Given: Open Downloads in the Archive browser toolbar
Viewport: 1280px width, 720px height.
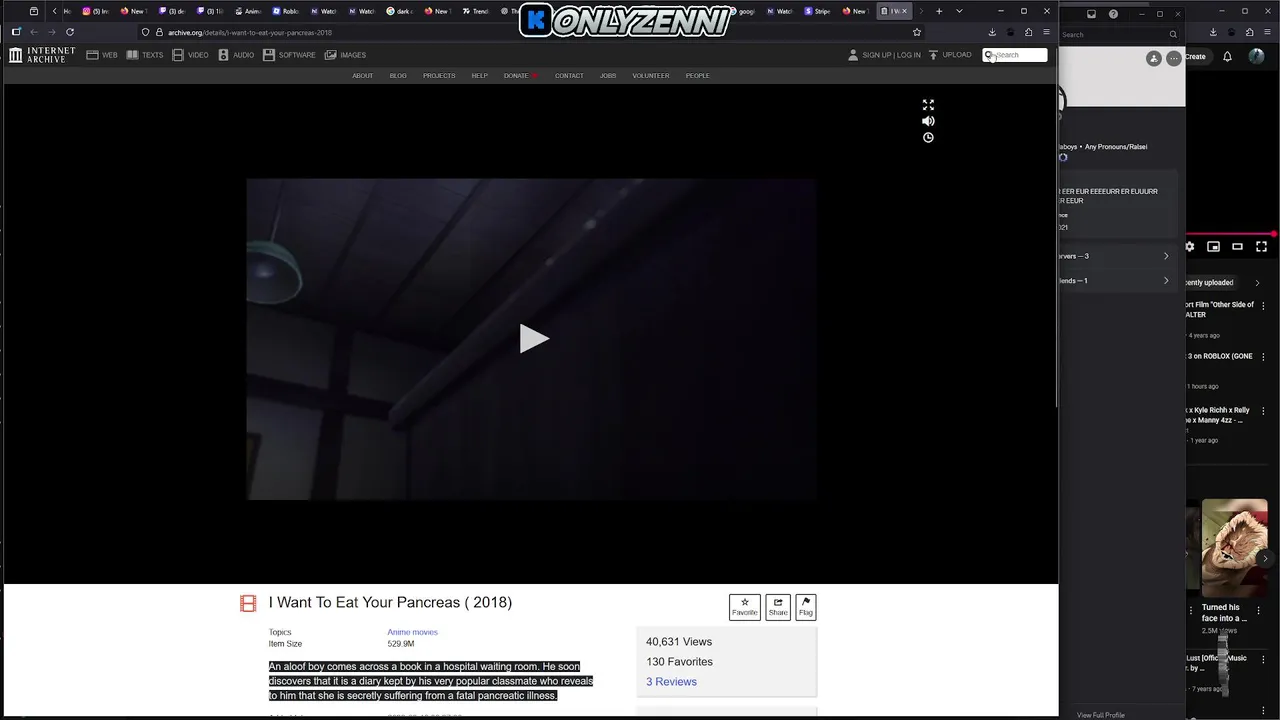Looking at the screenshot, I should click(992, 32).
